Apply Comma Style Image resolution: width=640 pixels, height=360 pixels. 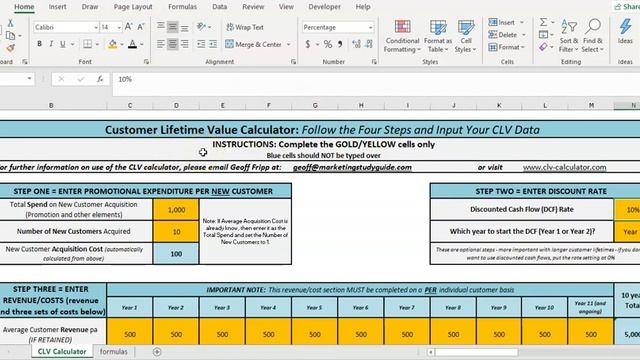340,44
